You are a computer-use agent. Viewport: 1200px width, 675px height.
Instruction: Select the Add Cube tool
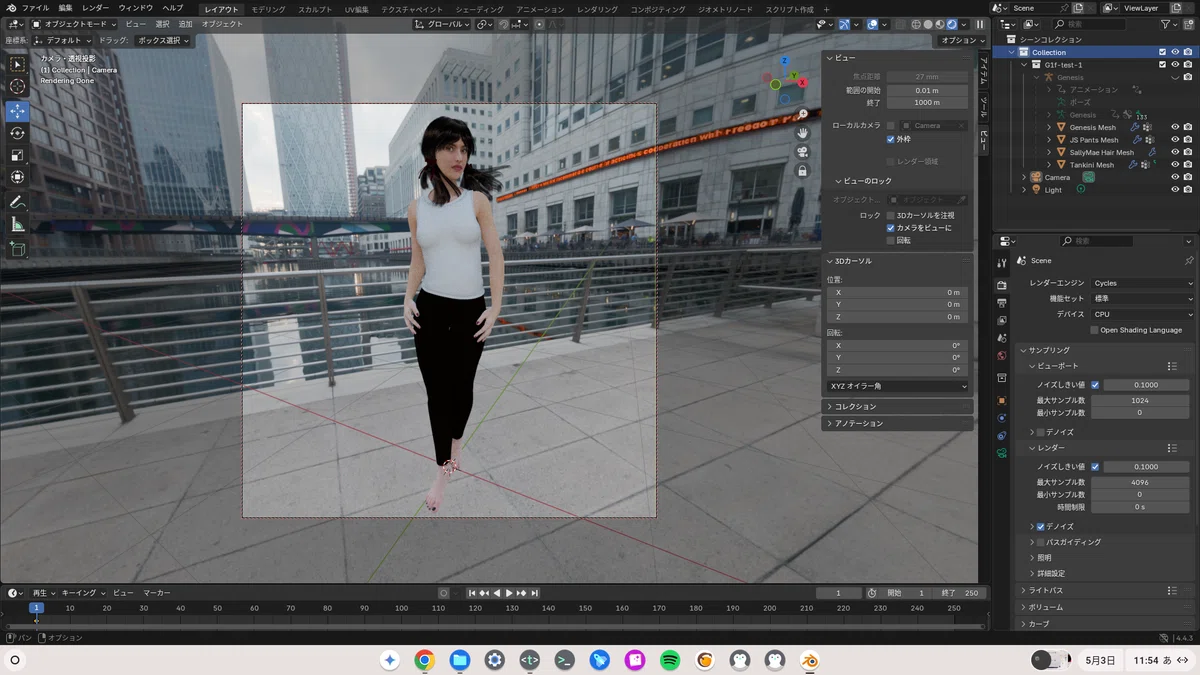(17, 248)
